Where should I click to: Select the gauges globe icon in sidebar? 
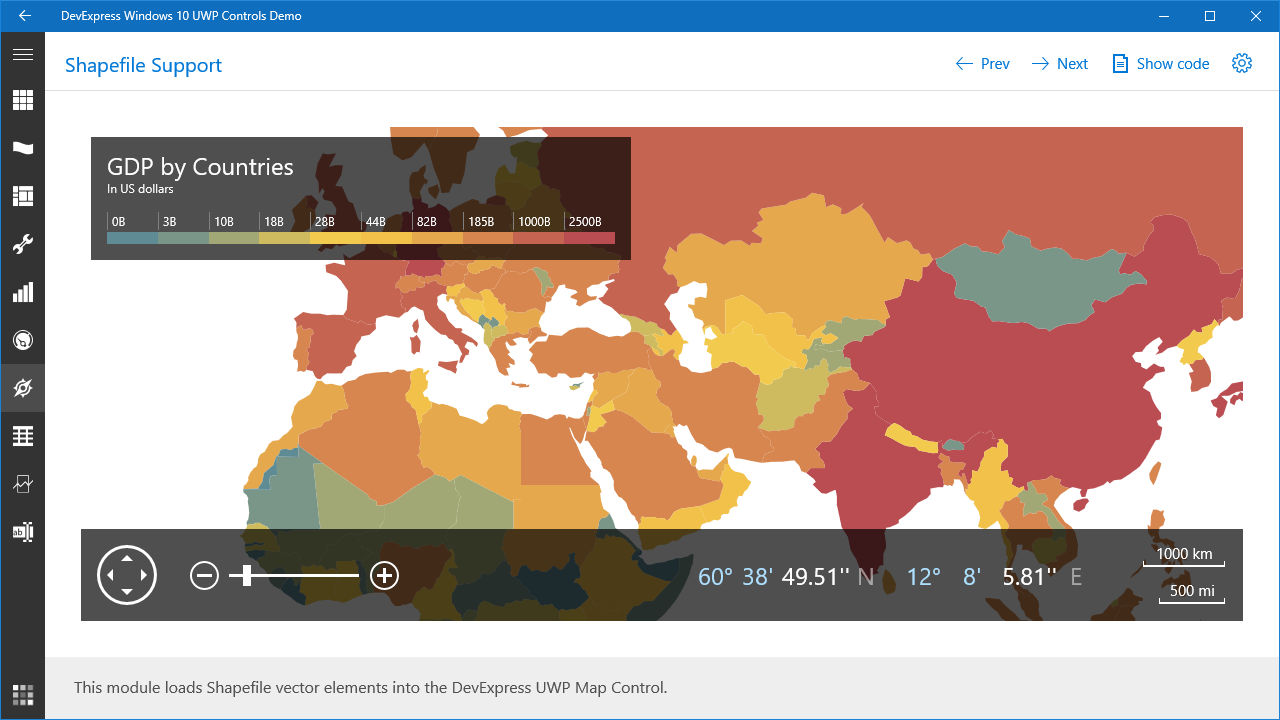click(x=23, y=339)
